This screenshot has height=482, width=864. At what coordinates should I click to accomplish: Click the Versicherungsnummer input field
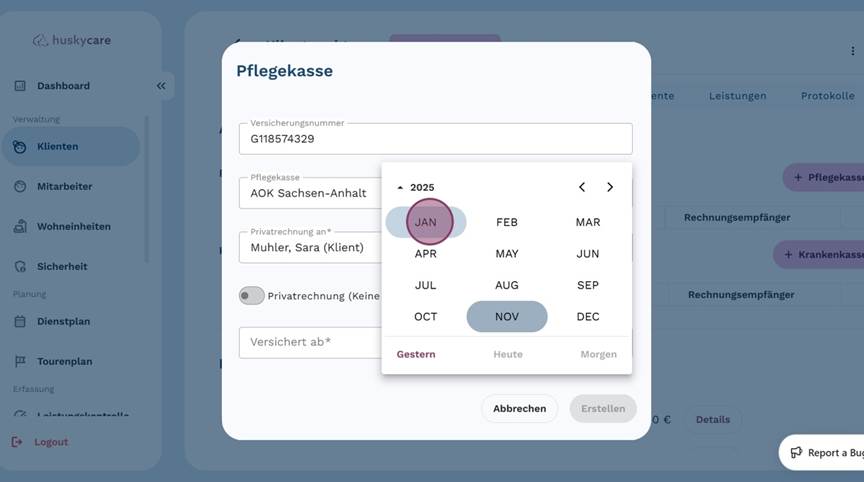[x=435, y=139]
